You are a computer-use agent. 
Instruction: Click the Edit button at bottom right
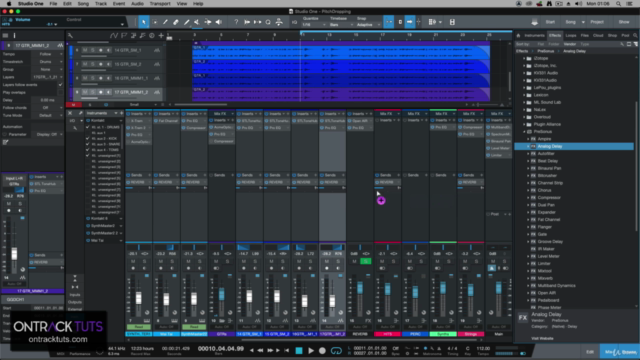(x=590, y=352)
